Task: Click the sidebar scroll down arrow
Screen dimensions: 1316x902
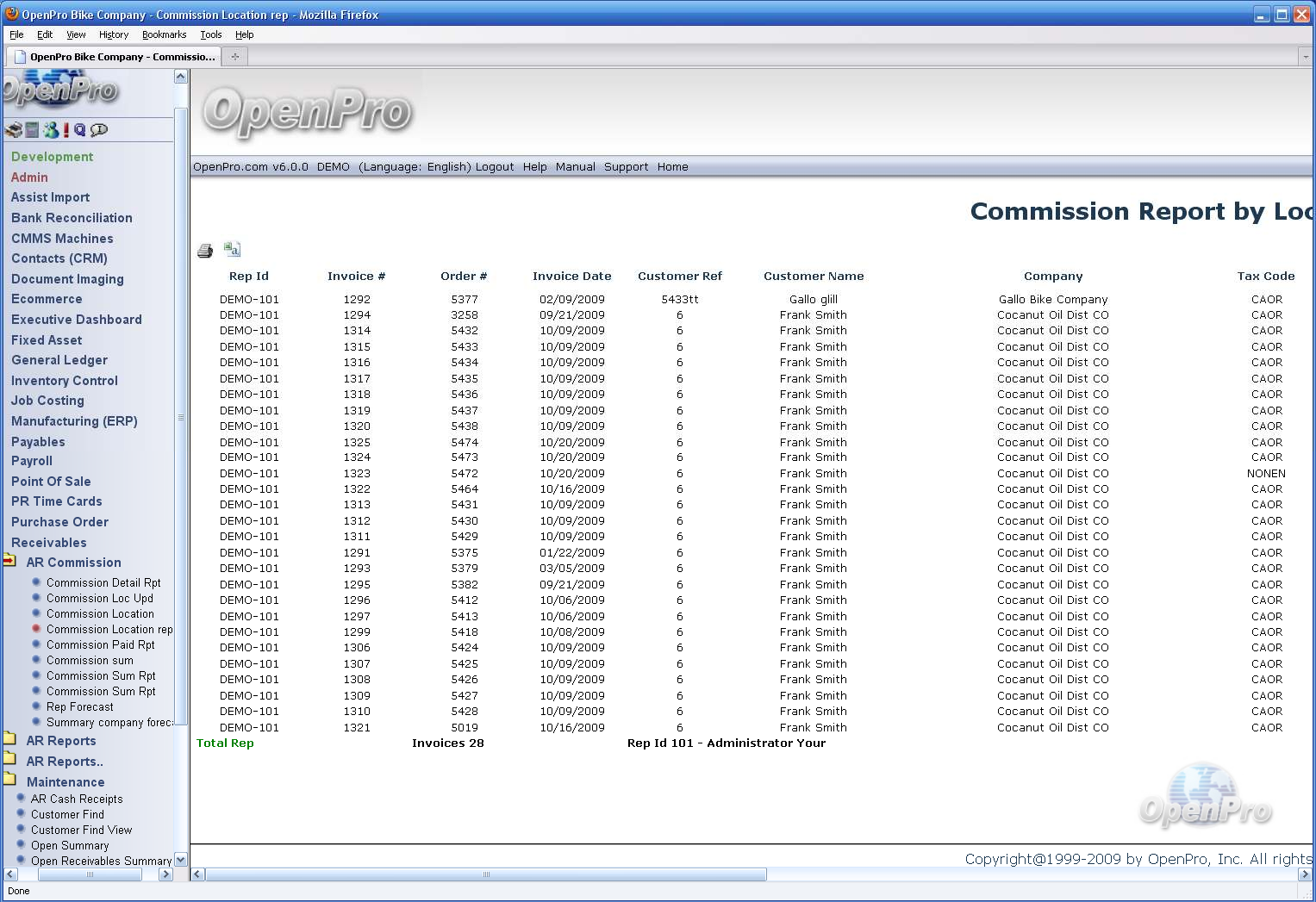Action: click(x=181, y=860)
